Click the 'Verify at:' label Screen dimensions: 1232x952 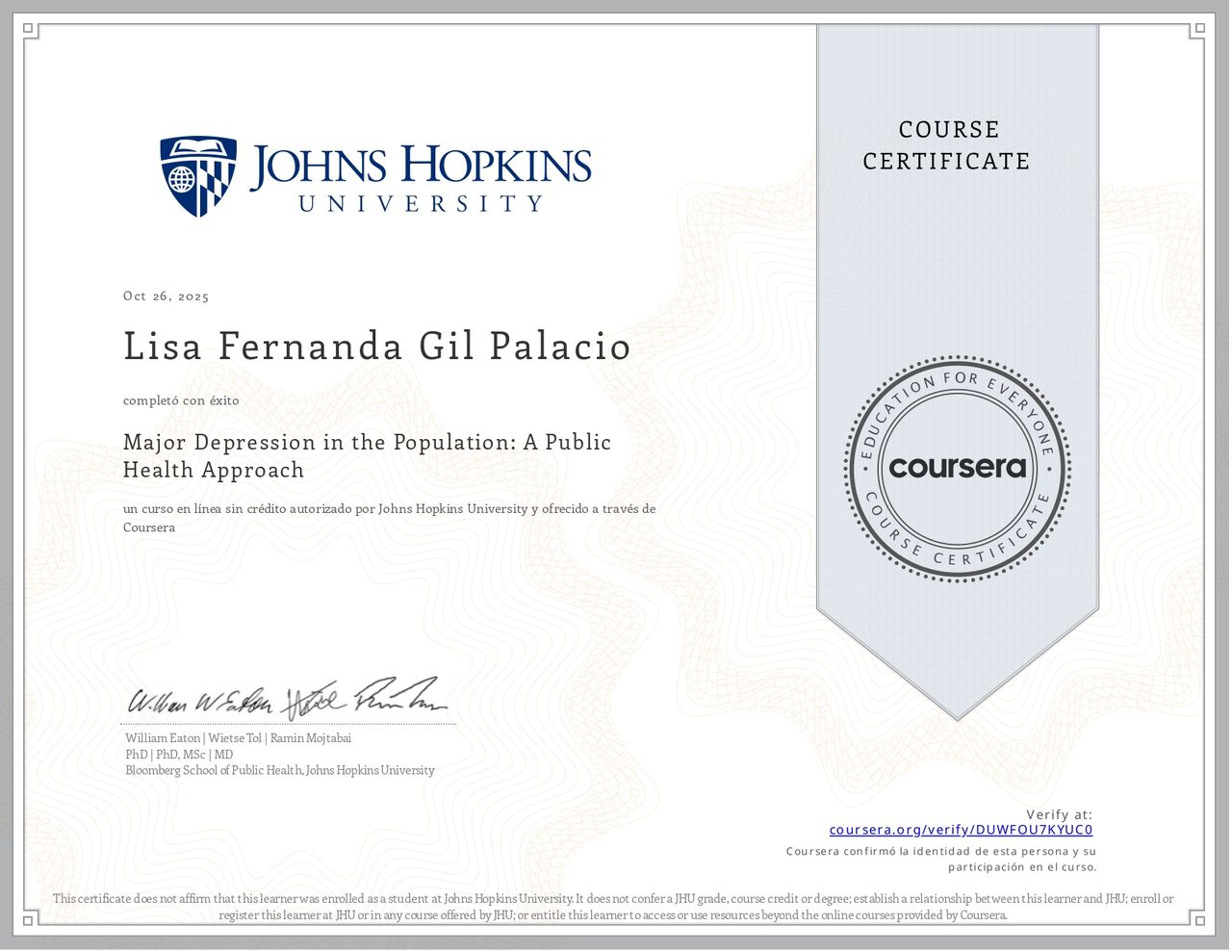tap(1059, 814)
